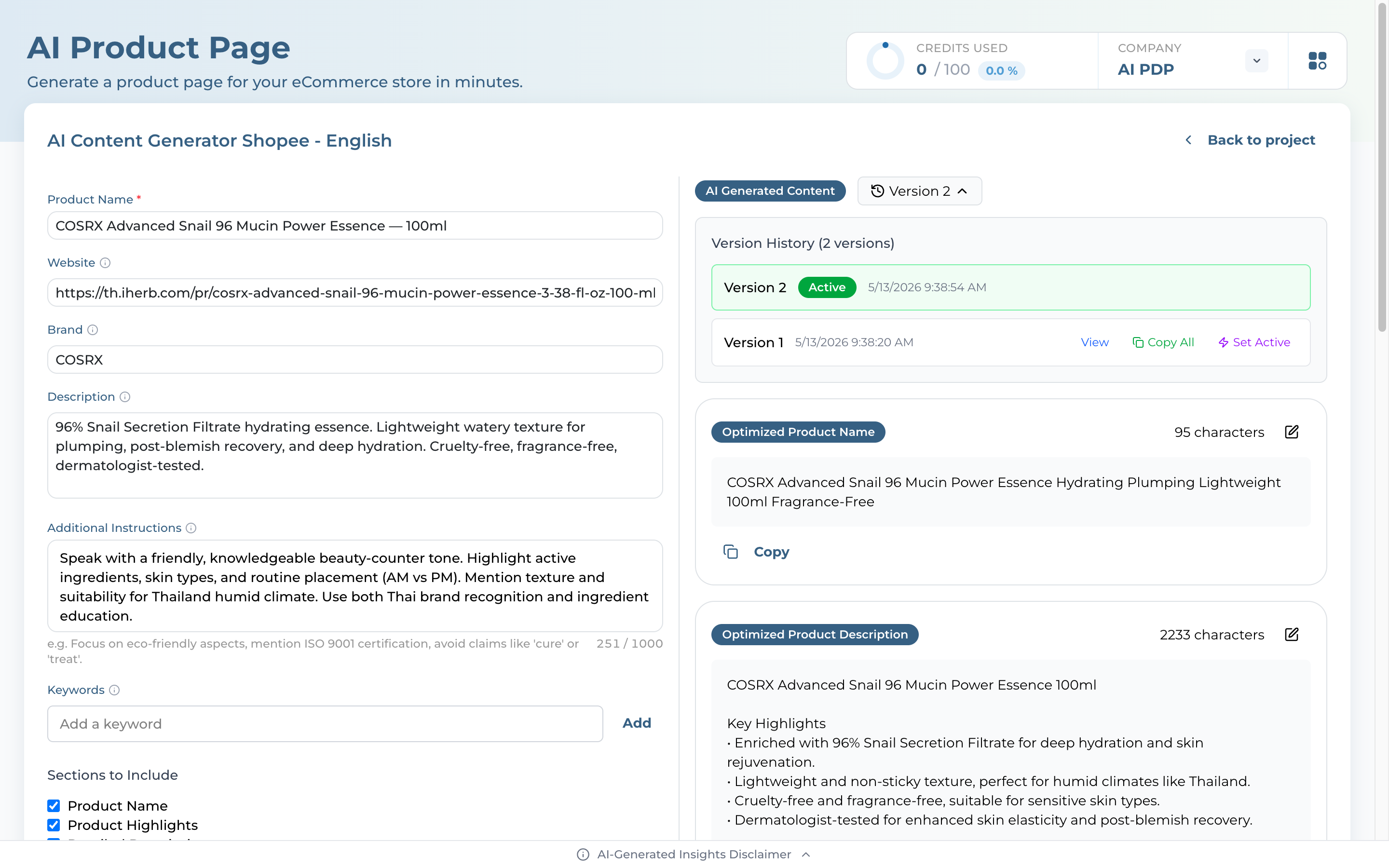The height and width of the screenshot is (868, 1389).
Task: Click the page vertical scrollbar
Action: click(x=1382, y=166)
